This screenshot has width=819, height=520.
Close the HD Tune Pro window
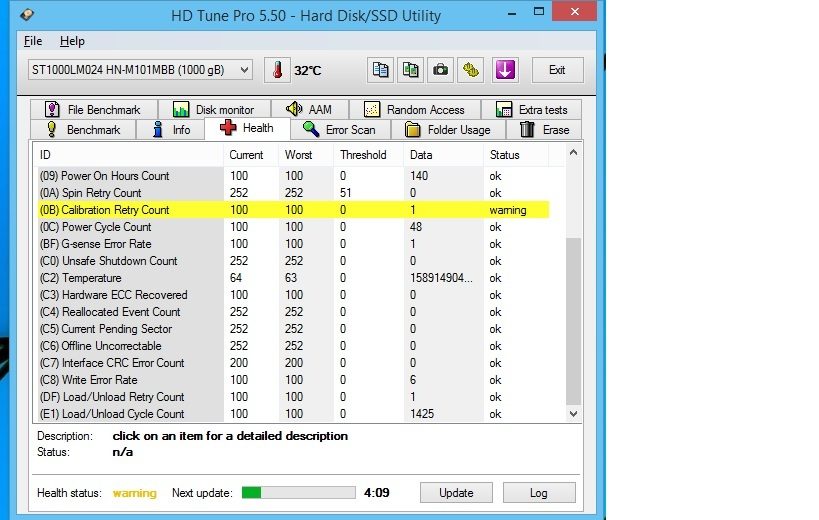click(x=575, y=11)
